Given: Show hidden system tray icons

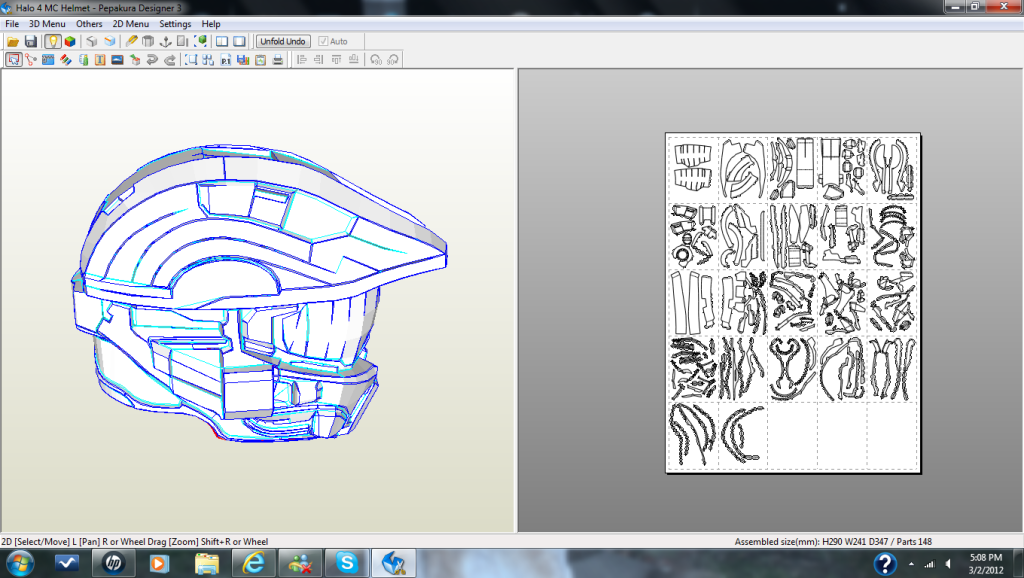Looking at the screenshot, I should click(911, 564).
